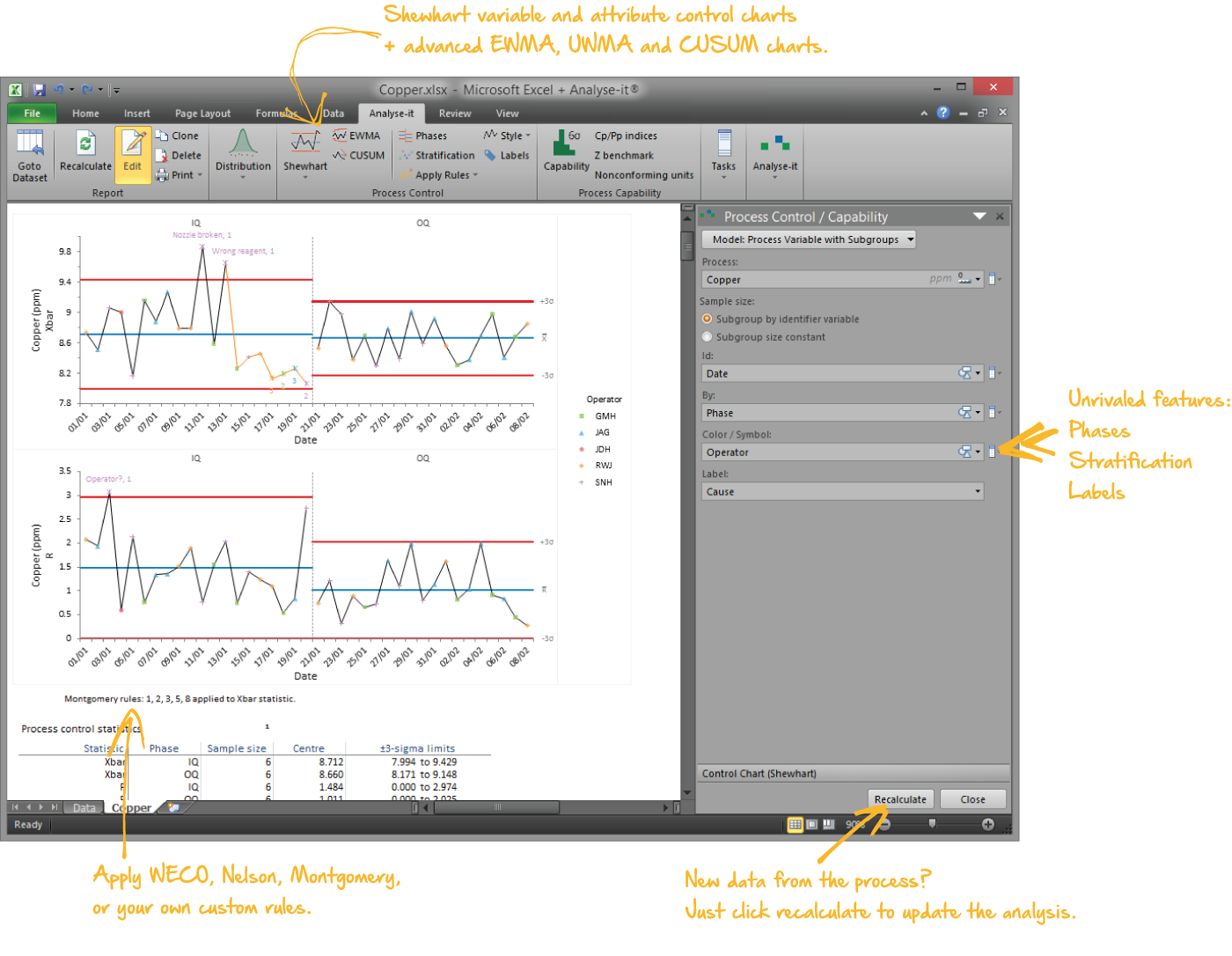Viewport: 1232px width, 956px height.
Task: Zoom out with the minus button
Action: [x=885, y=825]
